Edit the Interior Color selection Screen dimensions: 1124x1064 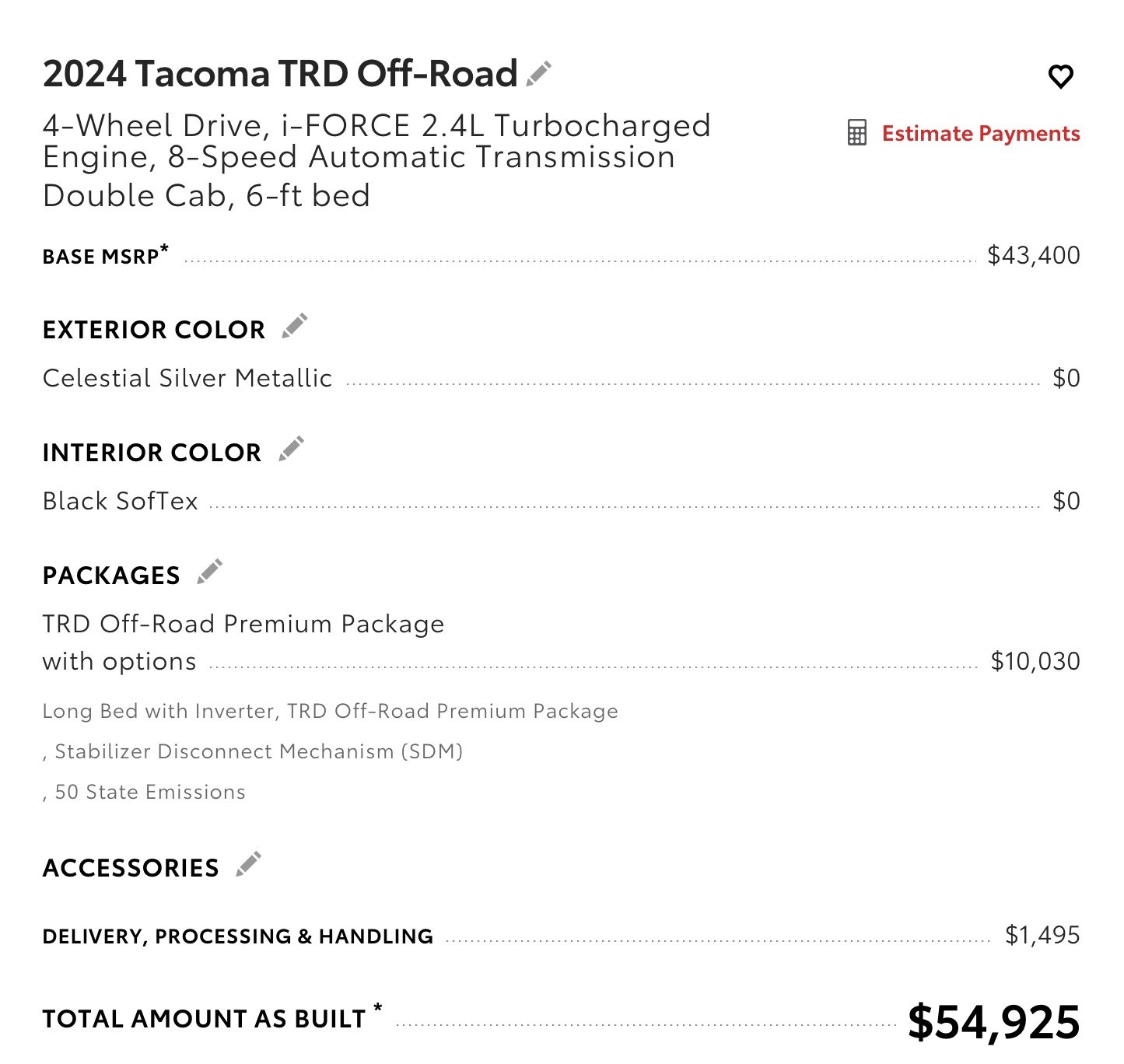point(291,449)
